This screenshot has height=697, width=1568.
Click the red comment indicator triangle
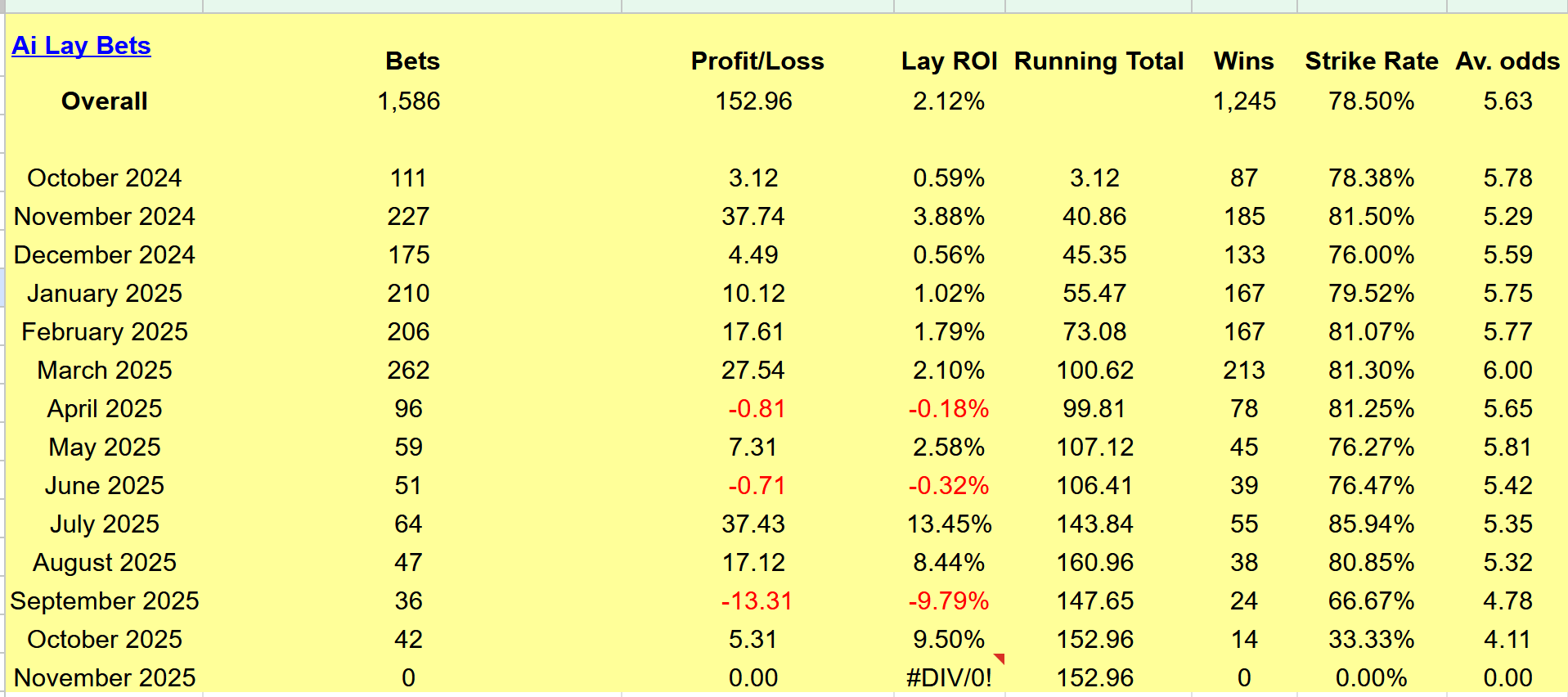pos(1000,659)
